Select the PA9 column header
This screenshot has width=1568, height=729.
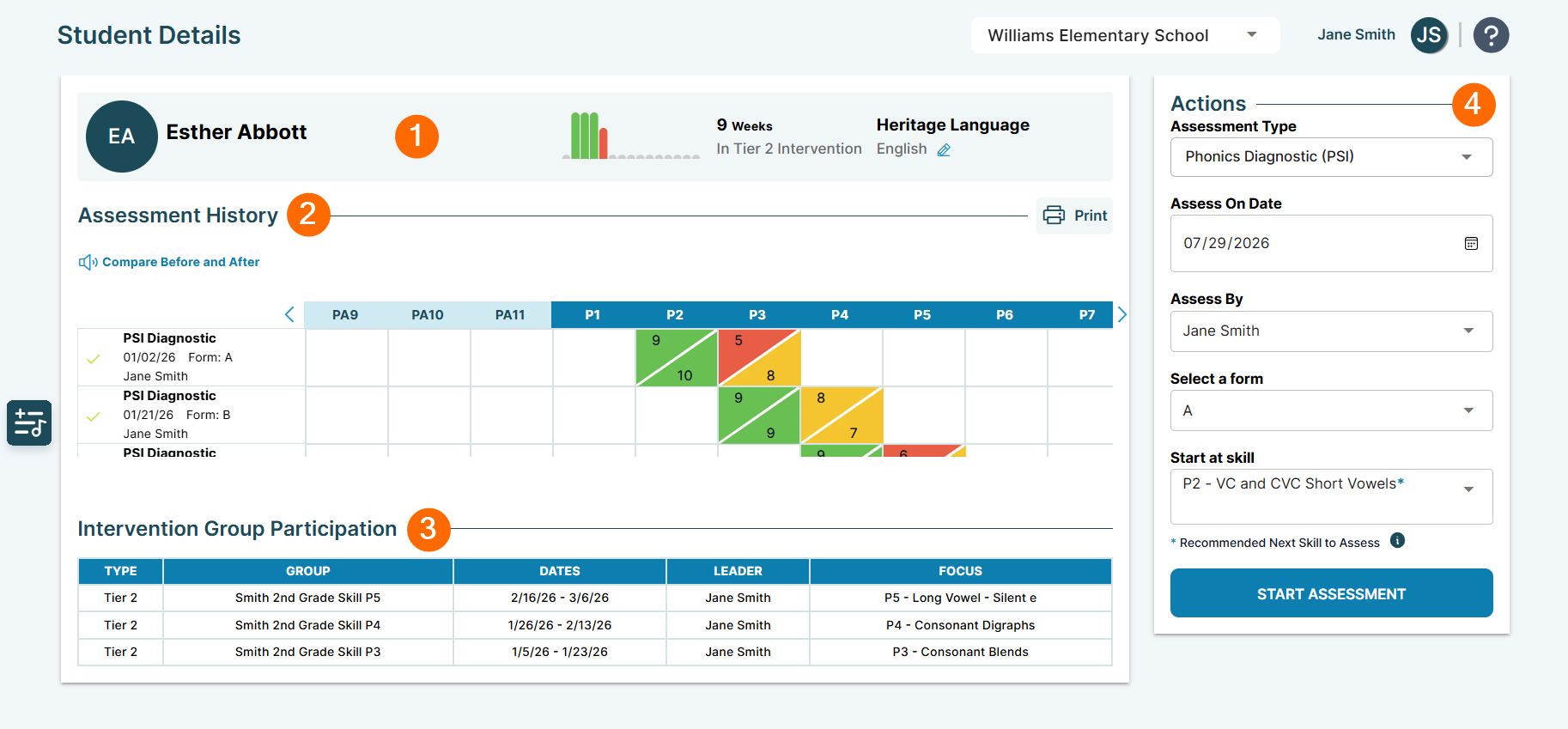pos(345,315)
